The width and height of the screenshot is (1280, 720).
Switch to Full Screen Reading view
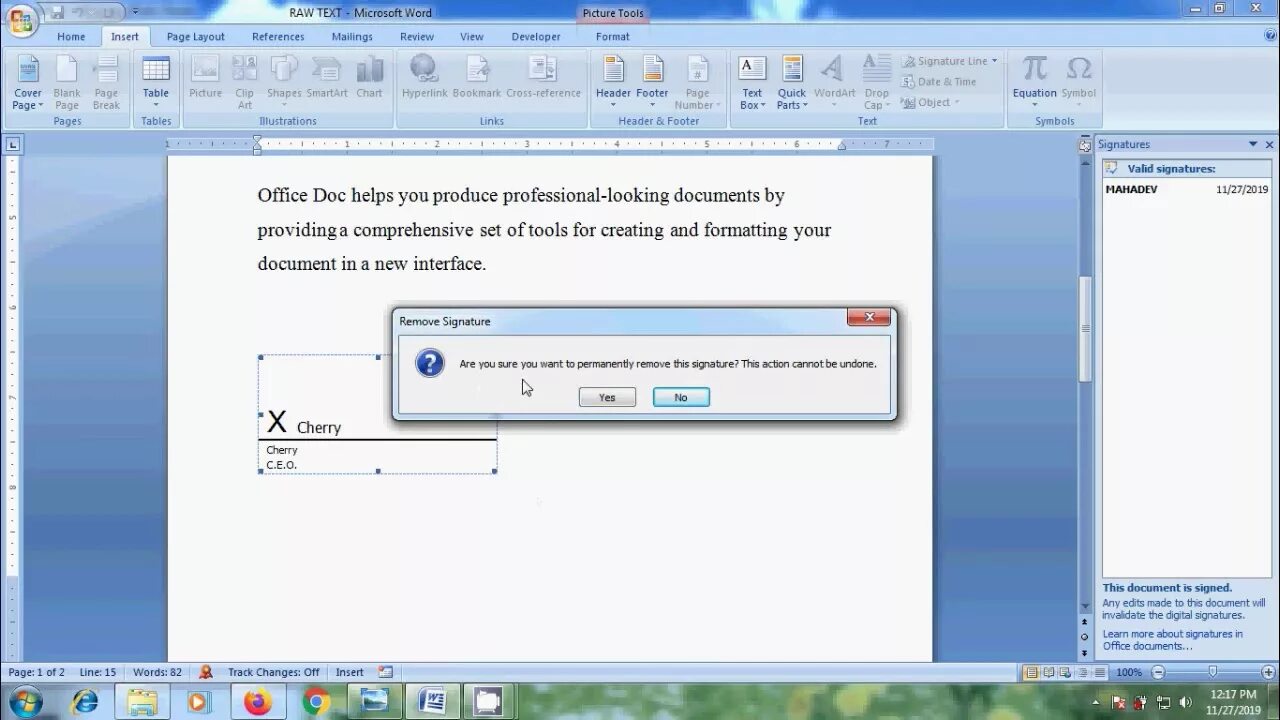click(x=1048, y=672)
